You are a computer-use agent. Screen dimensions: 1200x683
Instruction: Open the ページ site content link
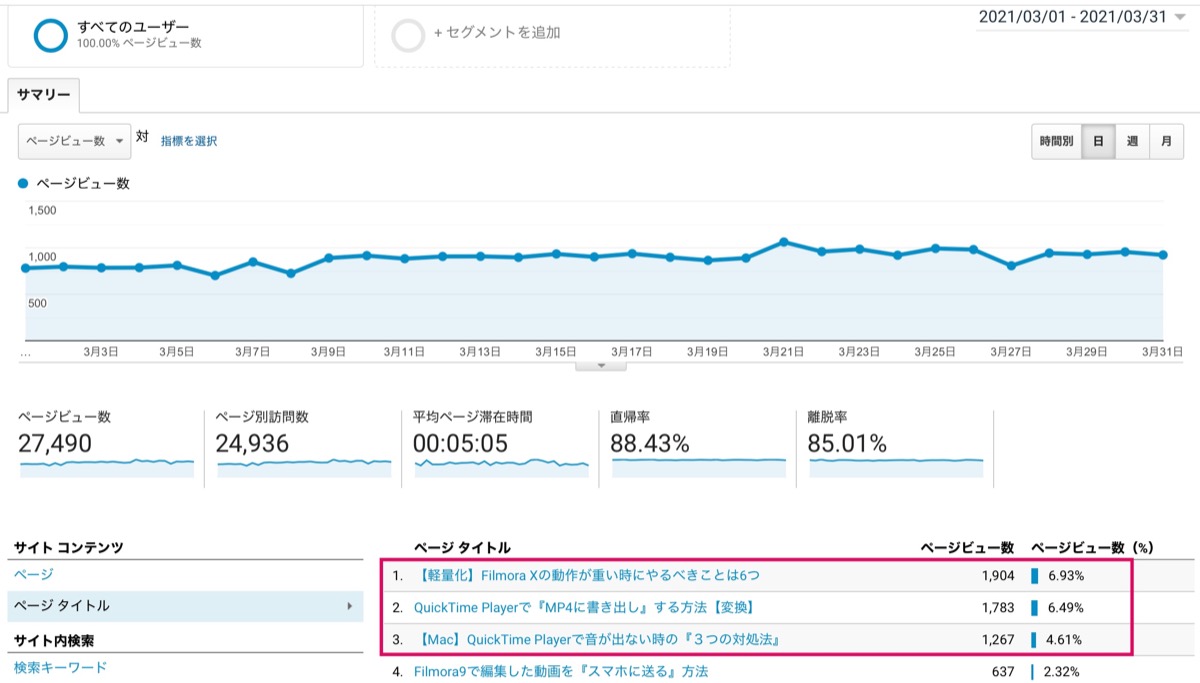34,574
